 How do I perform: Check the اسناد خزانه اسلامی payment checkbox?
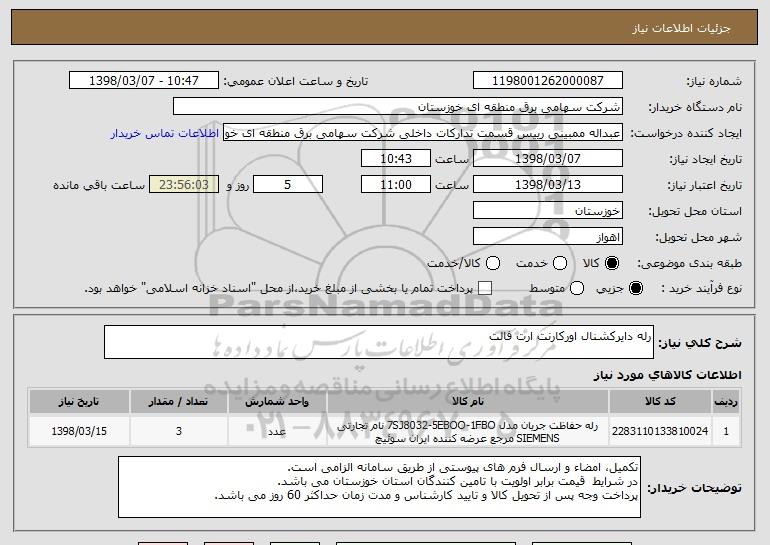pos(485,289)
